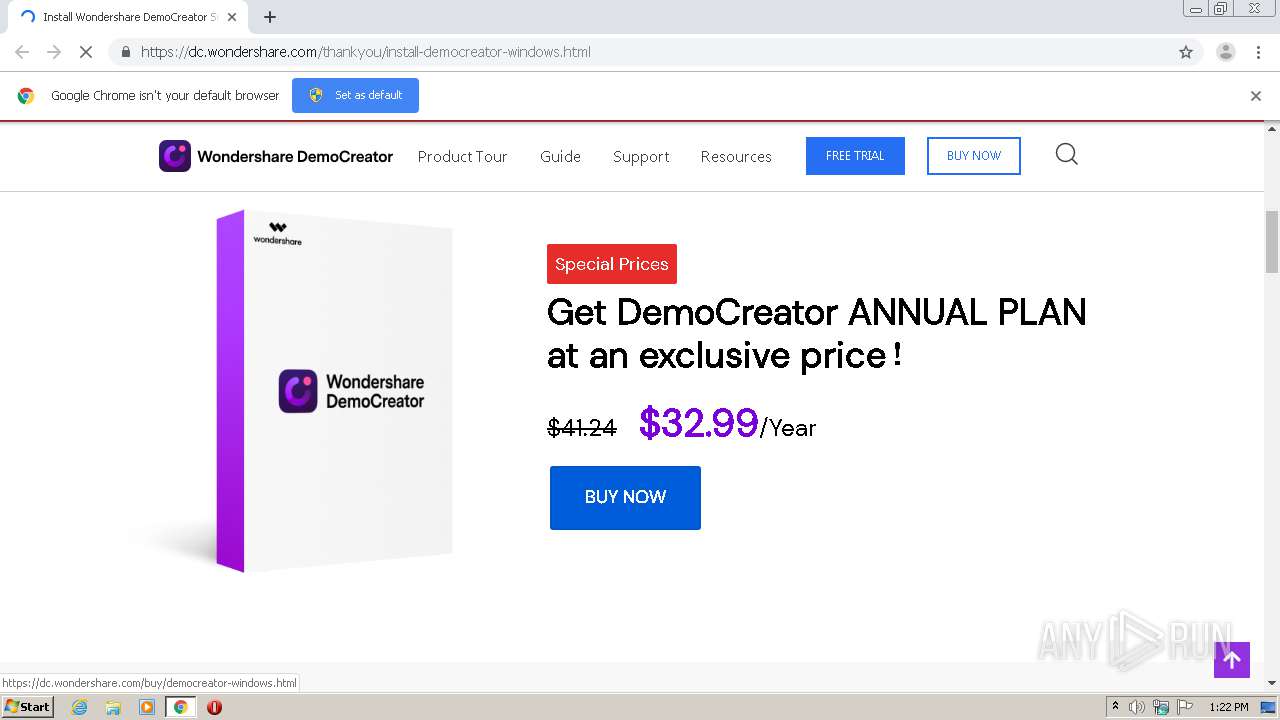Screen dimensions: 1280x720
Task: Click the Get DemoCreator ANNUAL PLAN headline
Action: pyautogui.click(x=816, y=334)
